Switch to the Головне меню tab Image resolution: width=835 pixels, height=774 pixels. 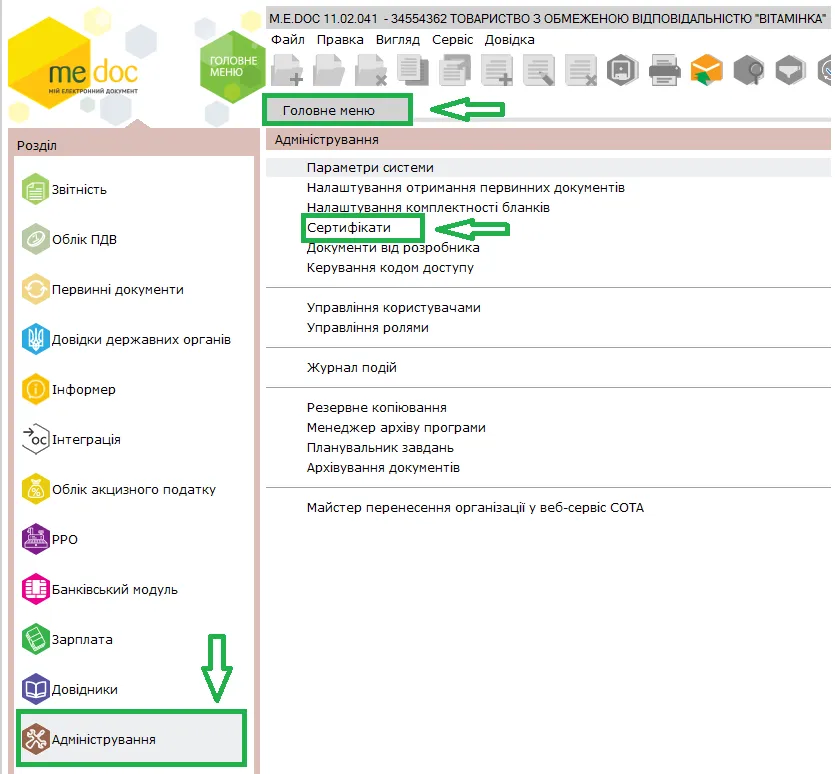click(338, 110)
